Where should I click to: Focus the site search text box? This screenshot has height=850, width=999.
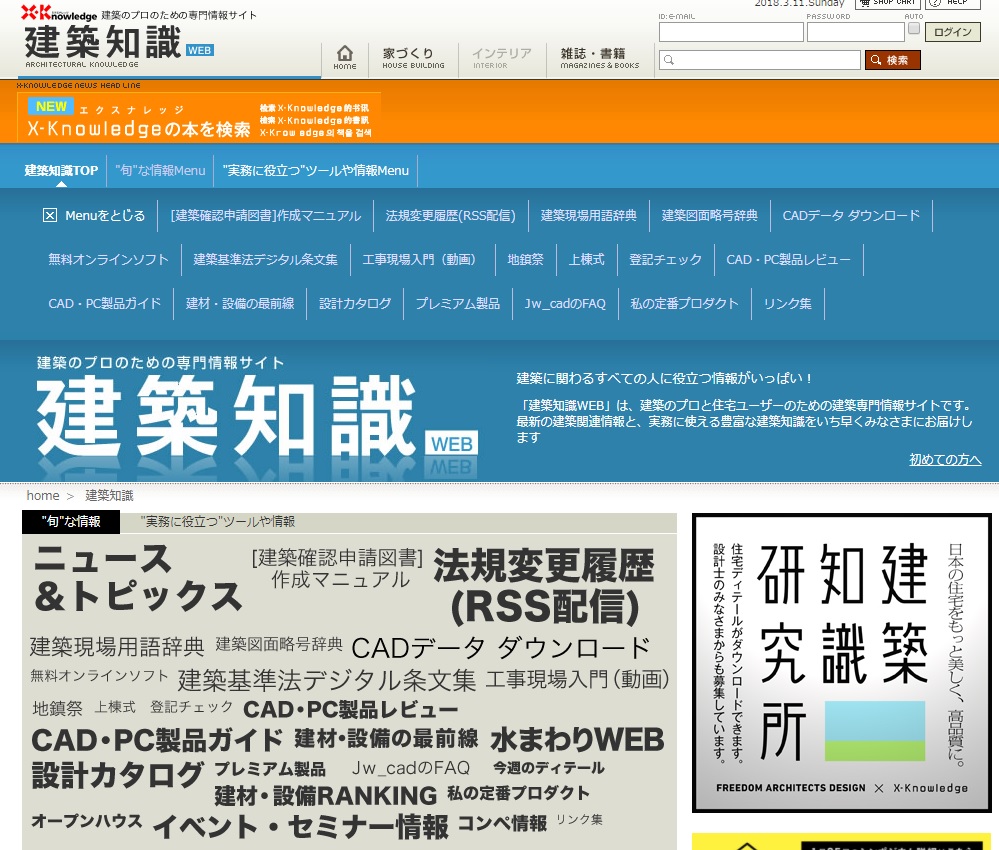tap(759, 60)
